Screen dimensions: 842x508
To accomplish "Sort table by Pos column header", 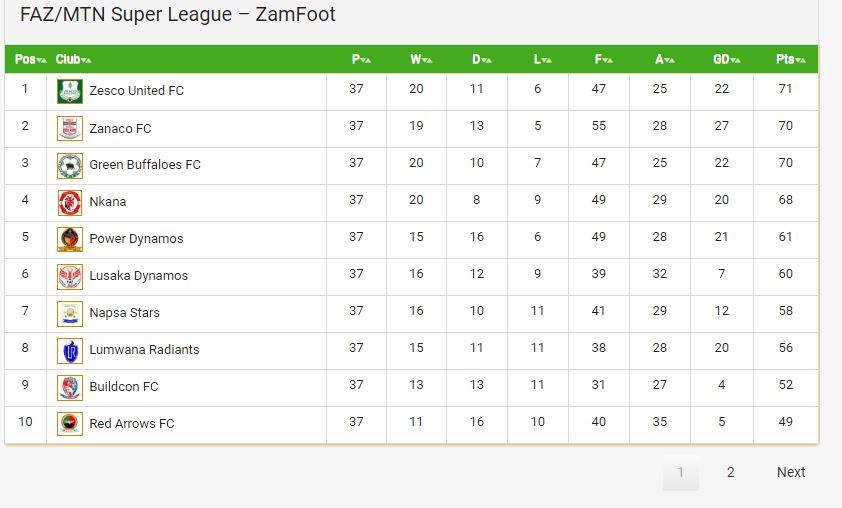I will click(31, 59).
